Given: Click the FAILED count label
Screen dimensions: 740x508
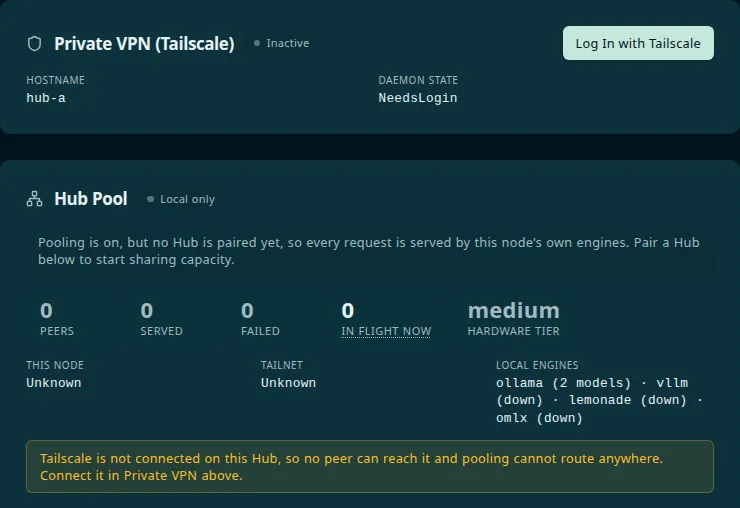Looking at the screenshot, I should coord(260,331).
